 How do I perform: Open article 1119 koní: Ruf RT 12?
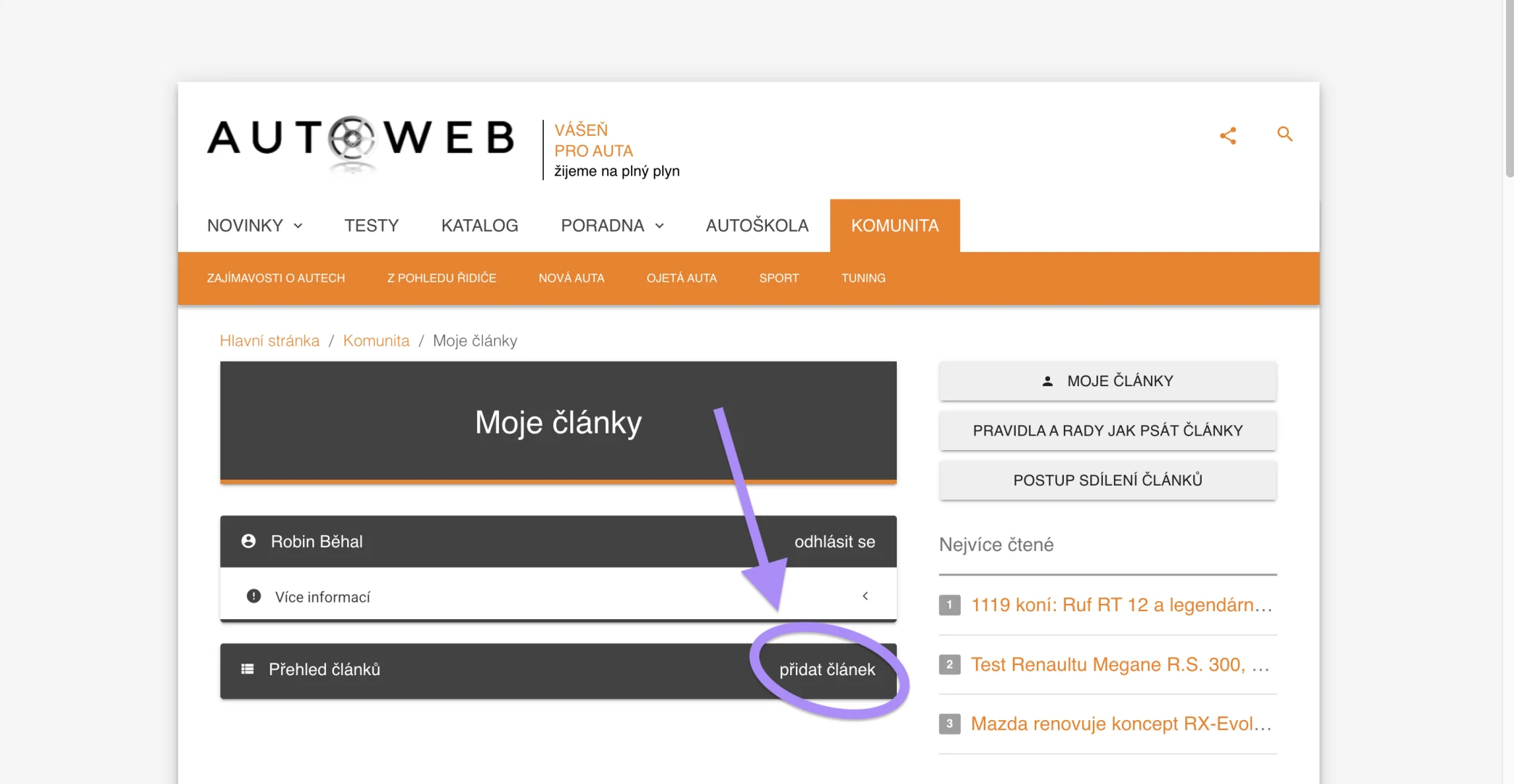(1121, 605)
